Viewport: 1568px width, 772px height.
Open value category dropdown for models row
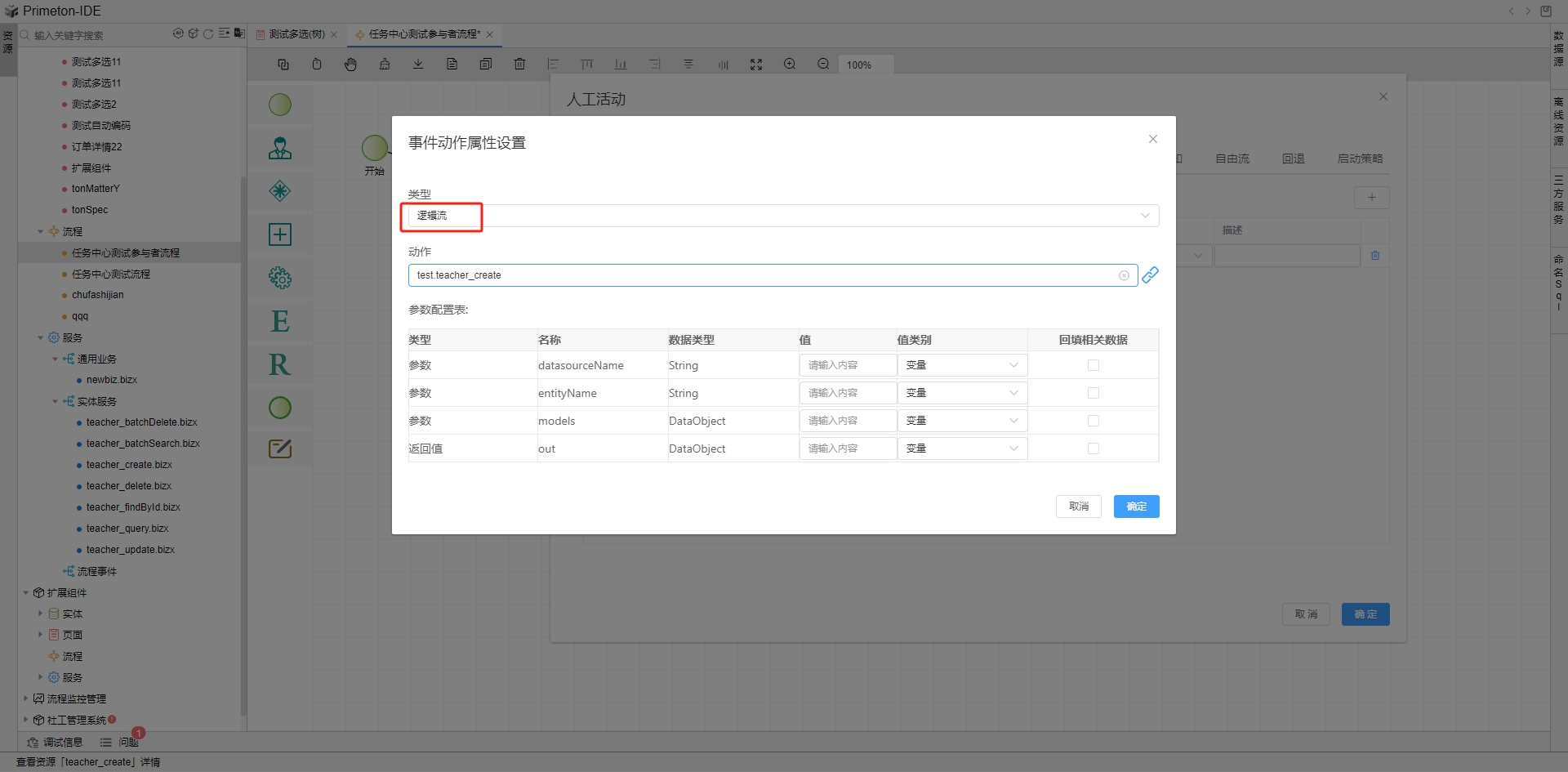(x=961, y=421)
